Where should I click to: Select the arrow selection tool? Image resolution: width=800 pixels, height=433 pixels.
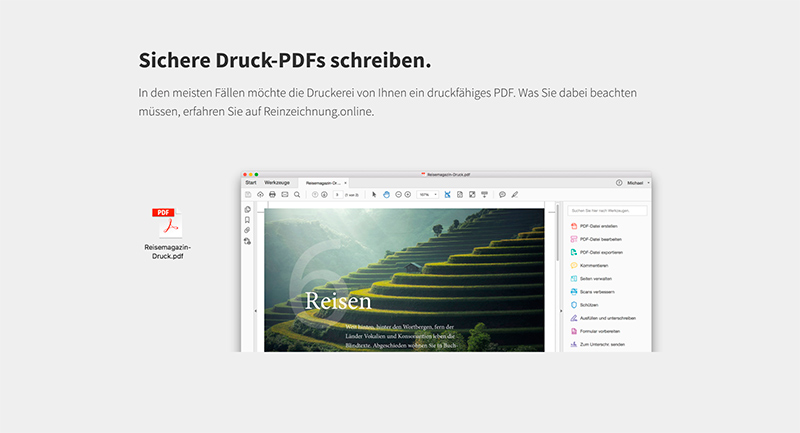(374, 194)
